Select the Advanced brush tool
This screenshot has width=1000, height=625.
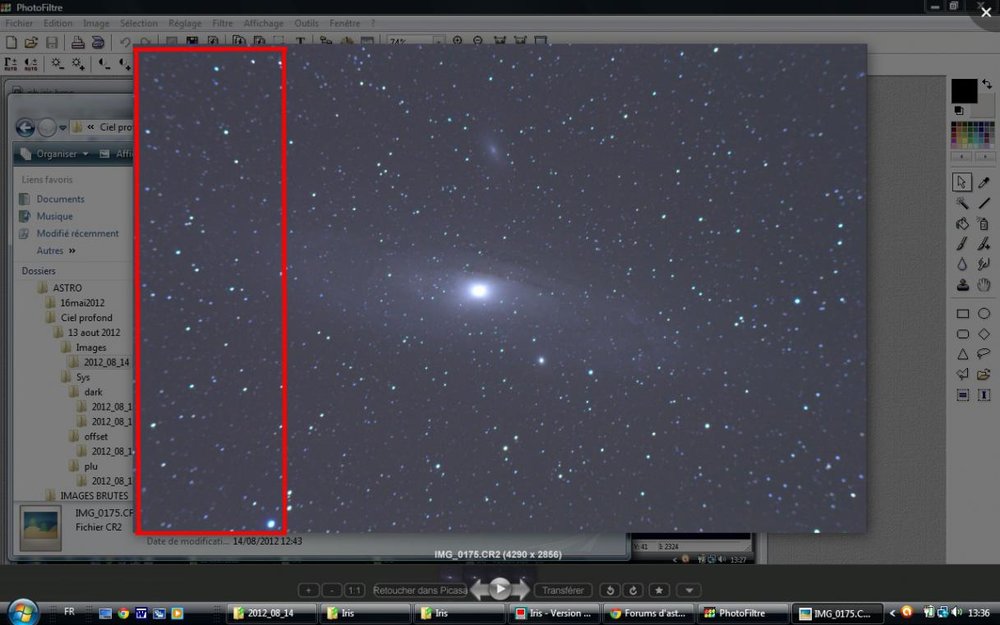click(984, 244)
